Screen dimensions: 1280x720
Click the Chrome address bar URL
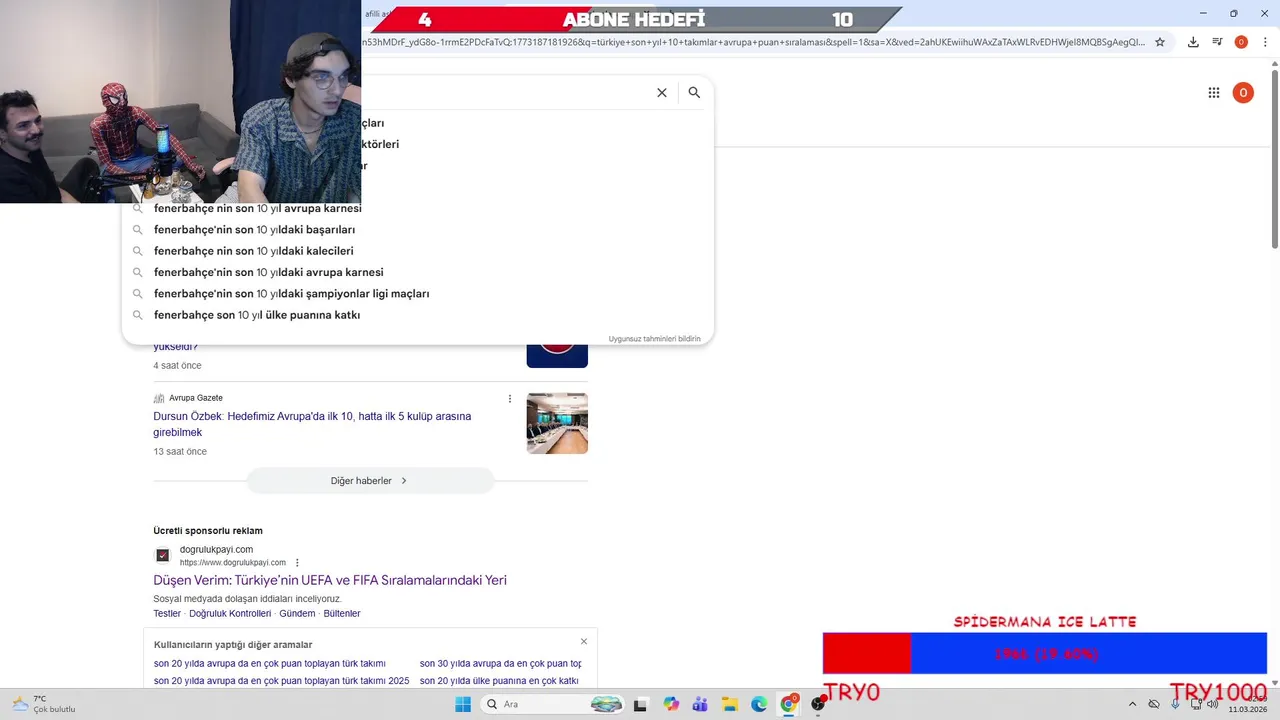click(755, 42)
